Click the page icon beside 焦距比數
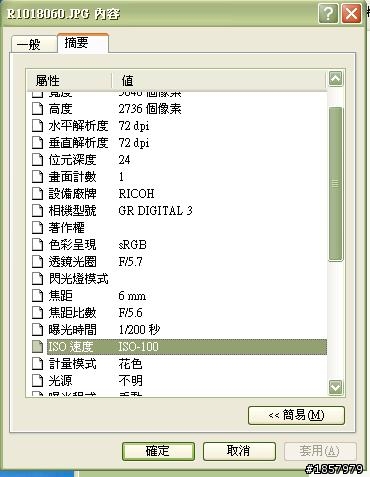Image resolution: width=370 pixels, height=477 pixels. pos(37,313)
